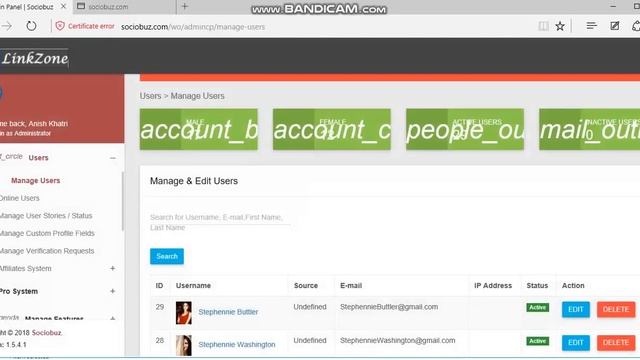Click the blue Search button
Viewport: 640px width, 360px height.
pos(167,256)
